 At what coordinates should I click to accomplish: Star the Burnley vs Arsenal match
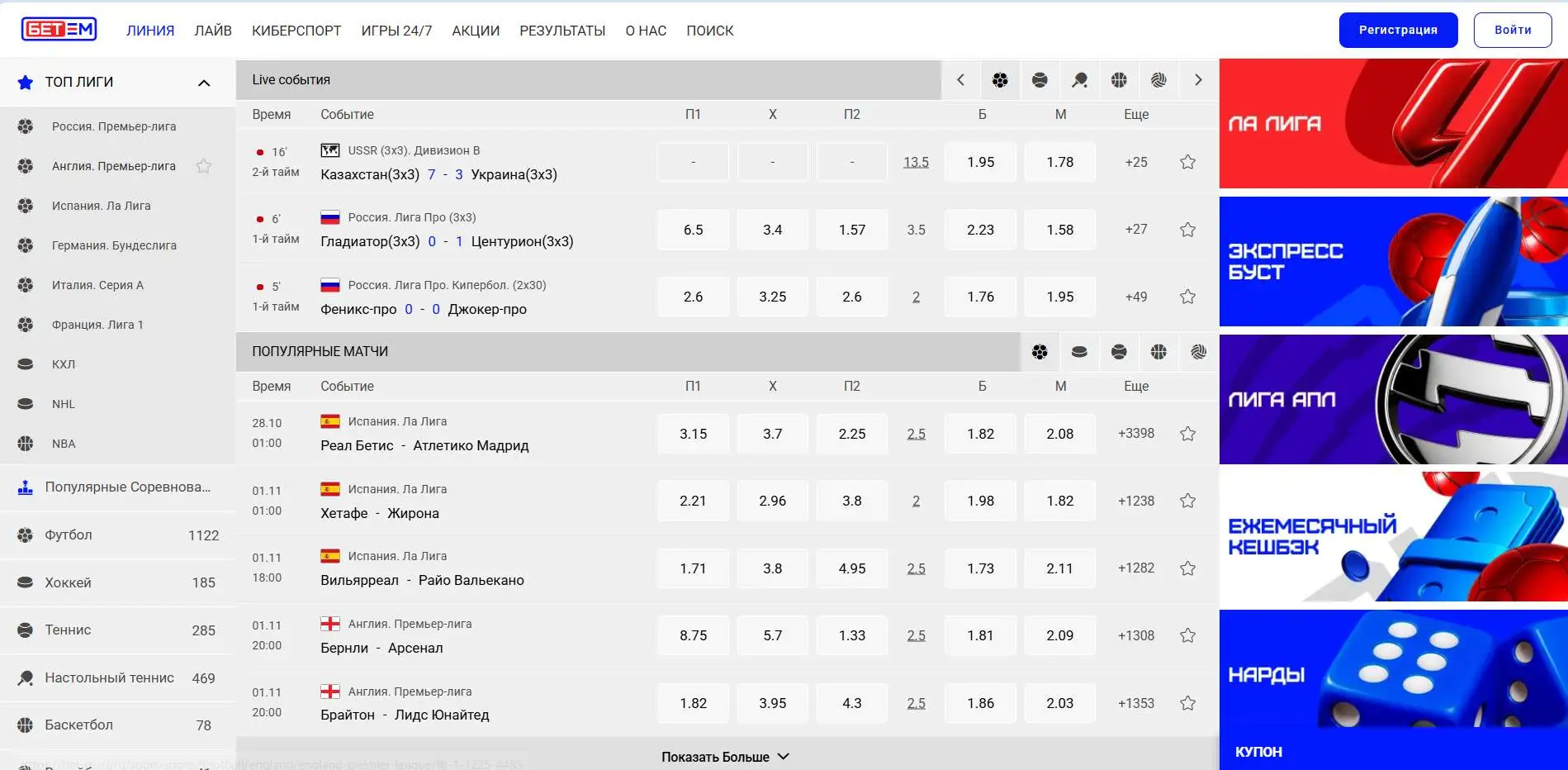point(1187,635)
